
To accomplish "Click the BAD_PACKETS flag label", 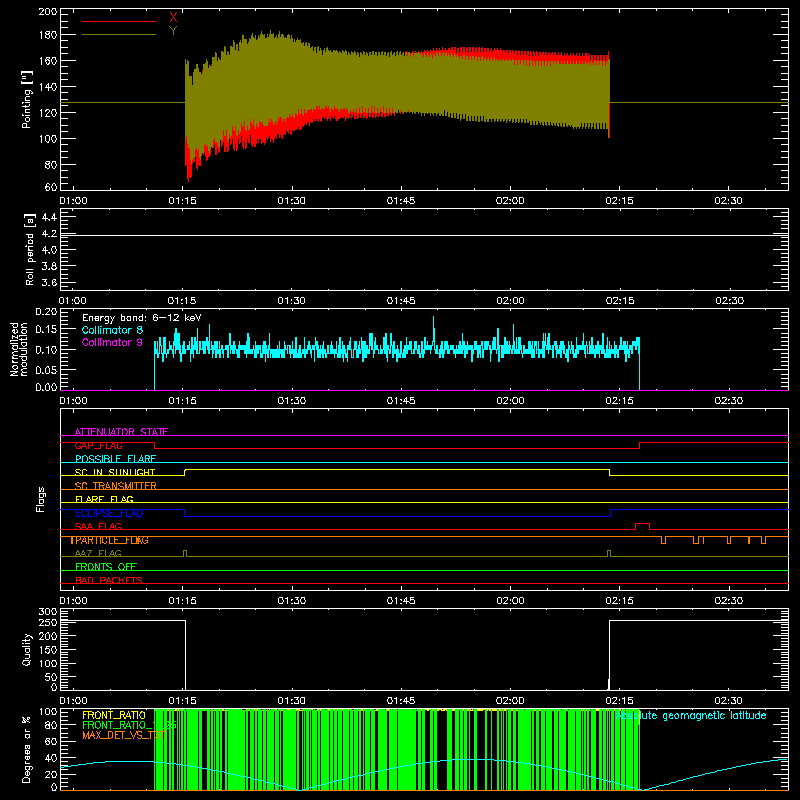I will click(109, 581).
